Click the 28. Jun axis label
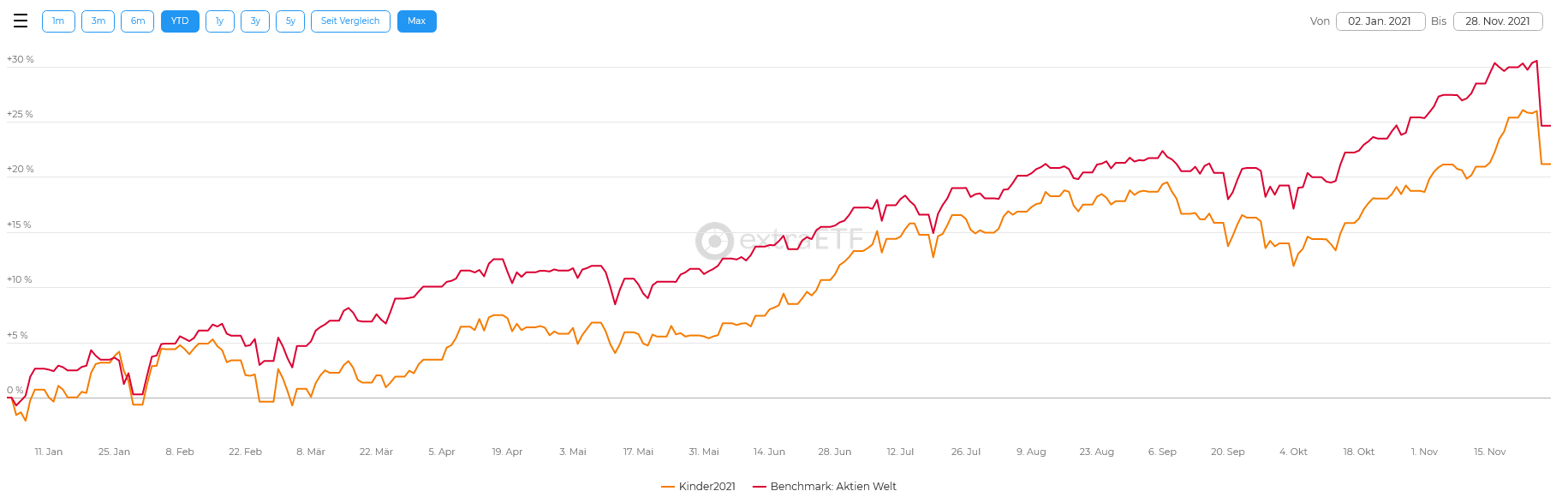 pyautogui.click(x=834, y=452)
